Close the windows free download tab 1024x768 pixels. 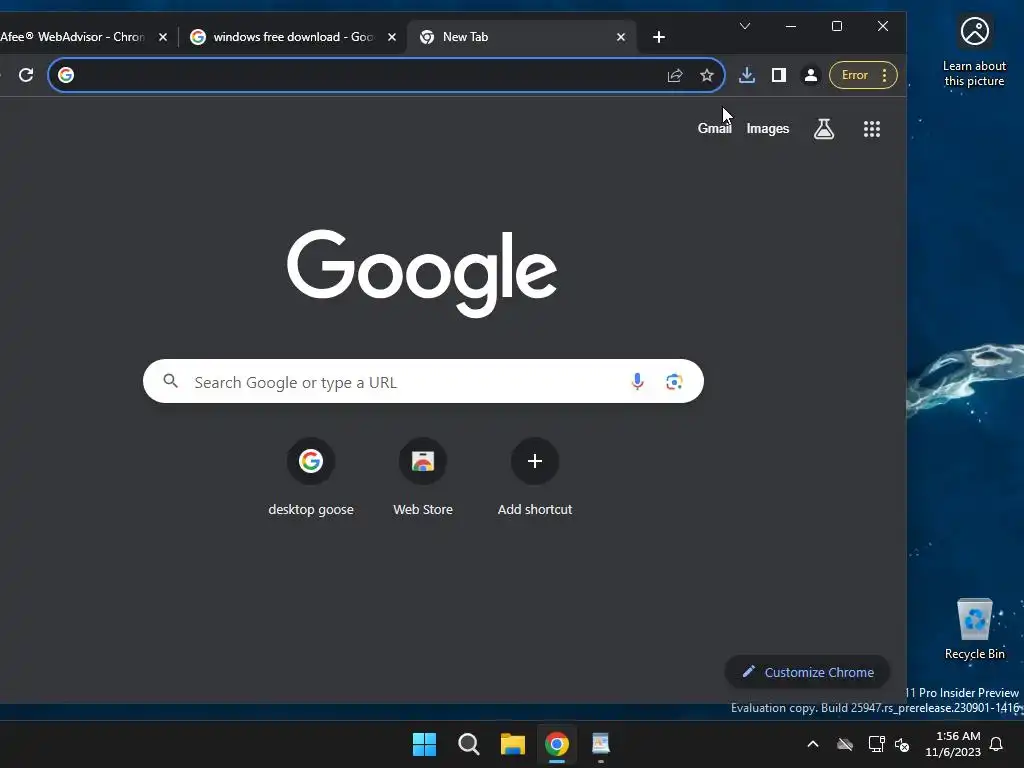392,37
